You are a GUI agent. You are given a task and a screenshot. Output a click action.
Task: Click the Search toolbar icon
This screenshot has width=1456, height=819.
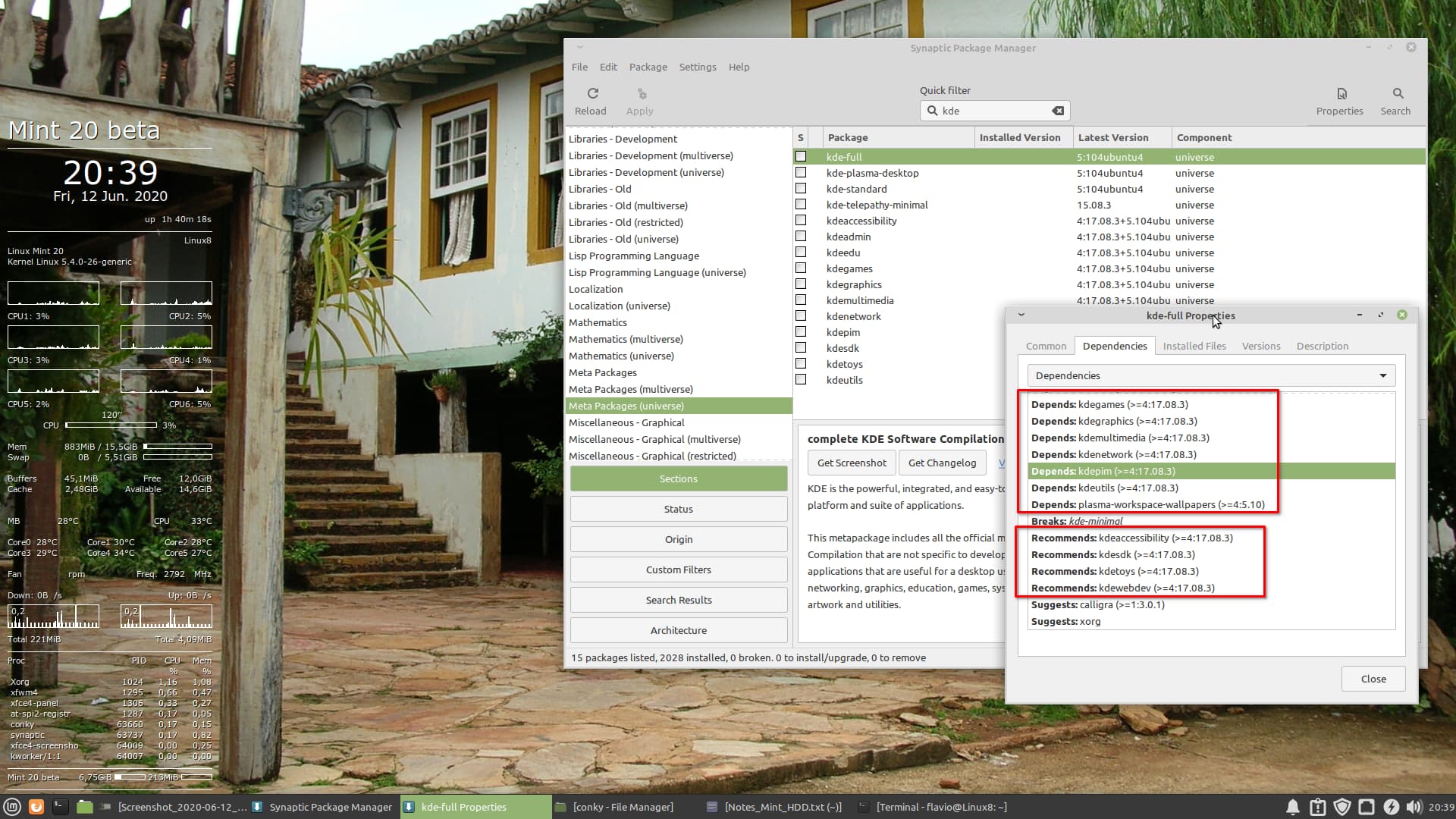coord(1397,94)
